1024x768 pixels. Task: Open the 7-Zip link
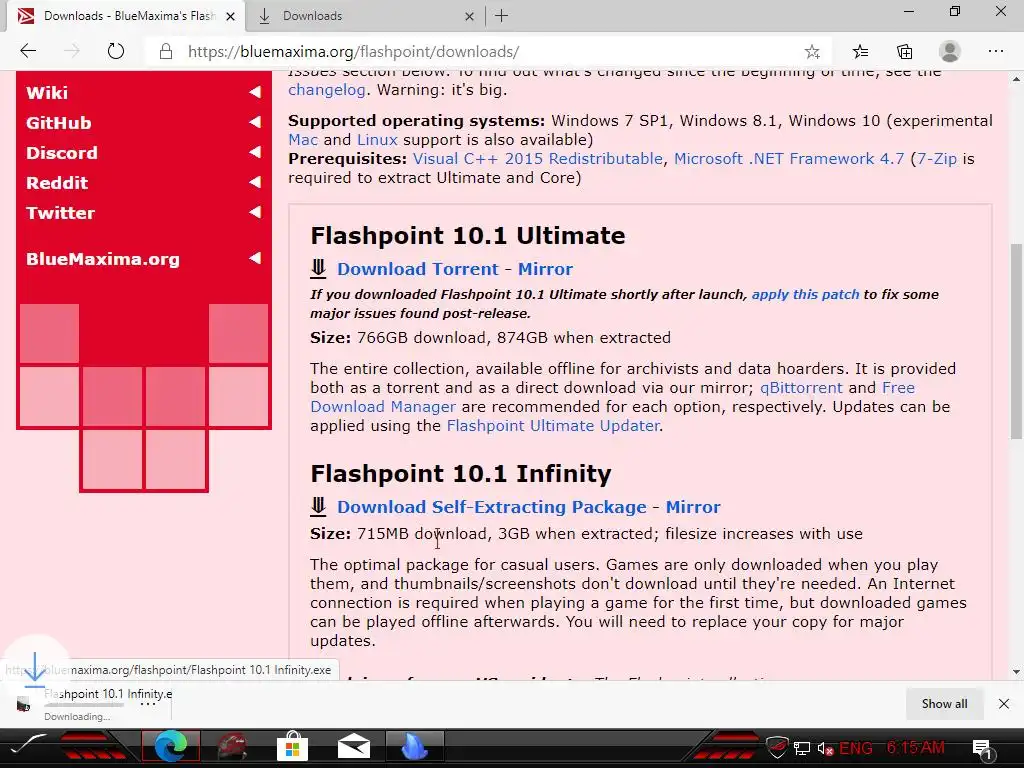937,159
